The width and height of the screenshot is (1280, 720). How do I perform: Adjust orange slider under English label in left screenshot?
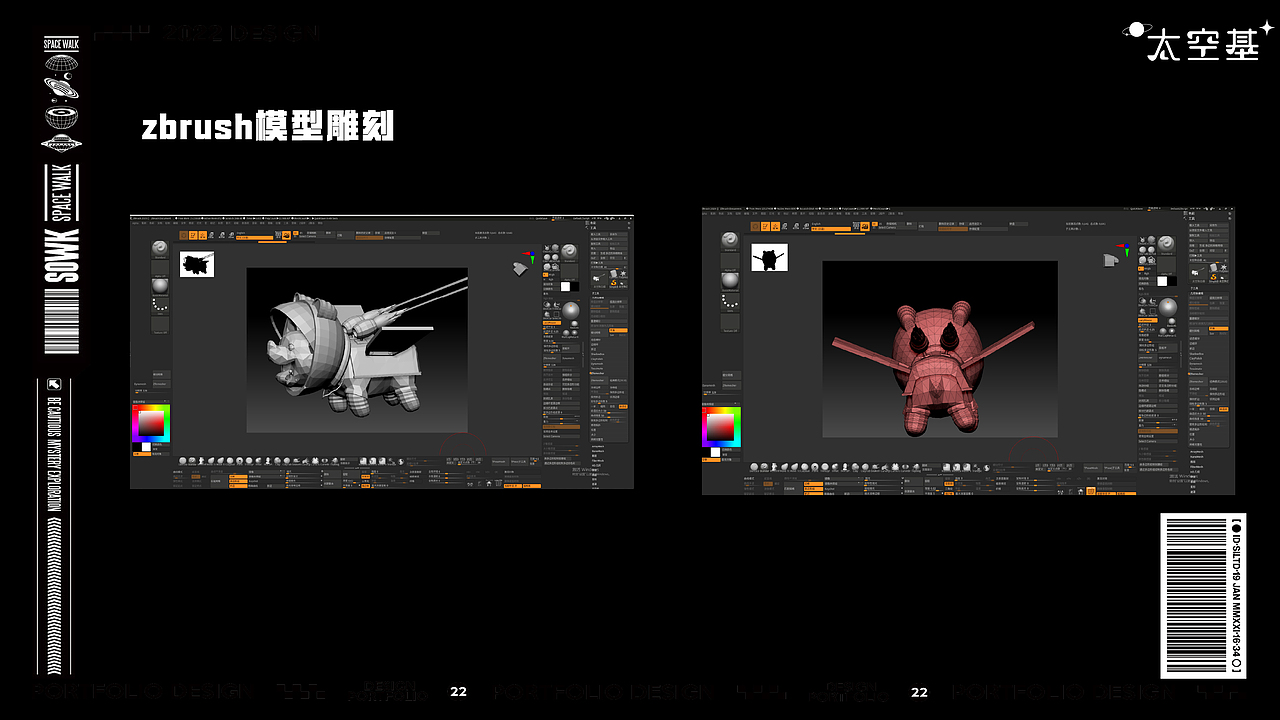click(x=255, y=238)
